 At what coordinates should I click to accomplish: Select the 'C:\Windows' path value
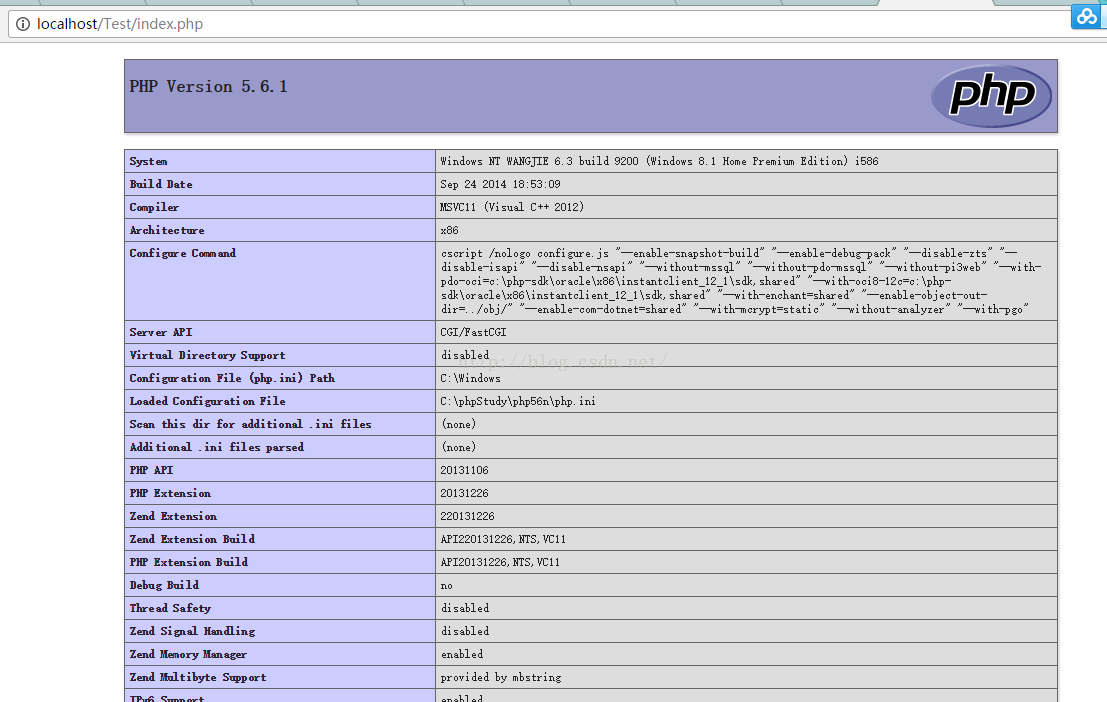[470, 379]
